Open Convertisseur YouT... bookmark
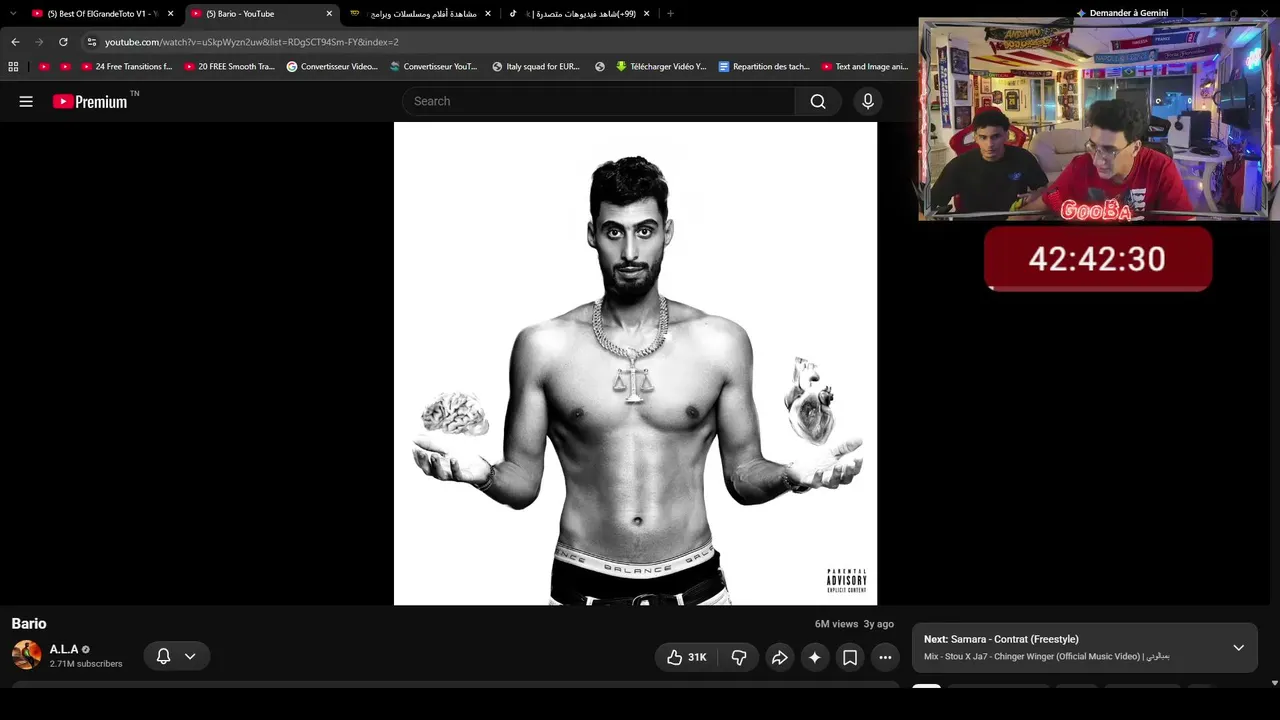The height and width of the screenshot is (720, 1280). coord(434,67)
